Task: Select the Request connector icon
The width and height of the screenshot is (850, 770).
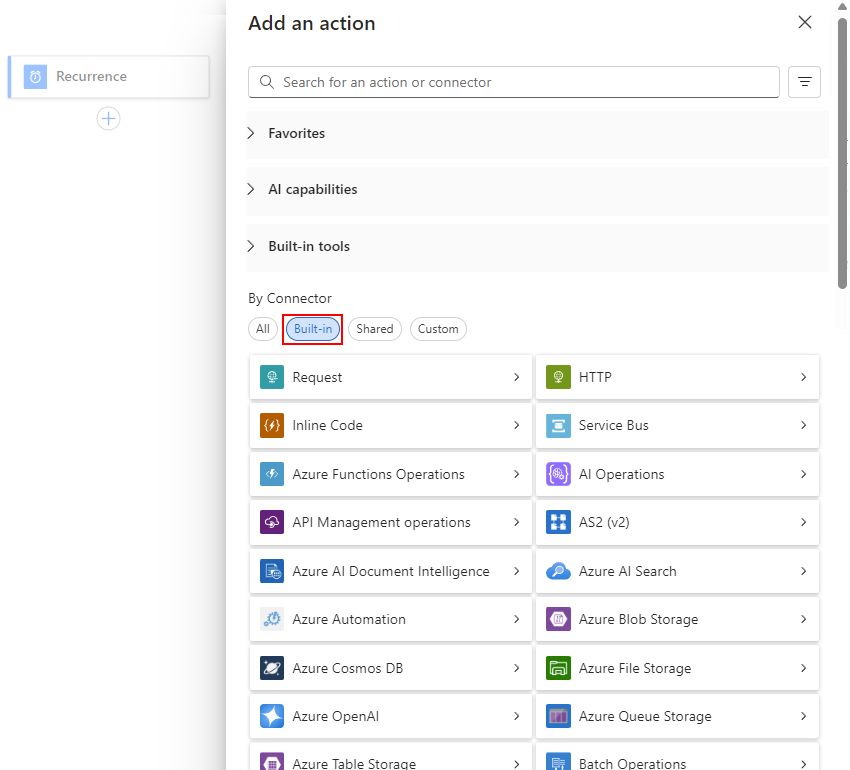Action: (270, 377)
